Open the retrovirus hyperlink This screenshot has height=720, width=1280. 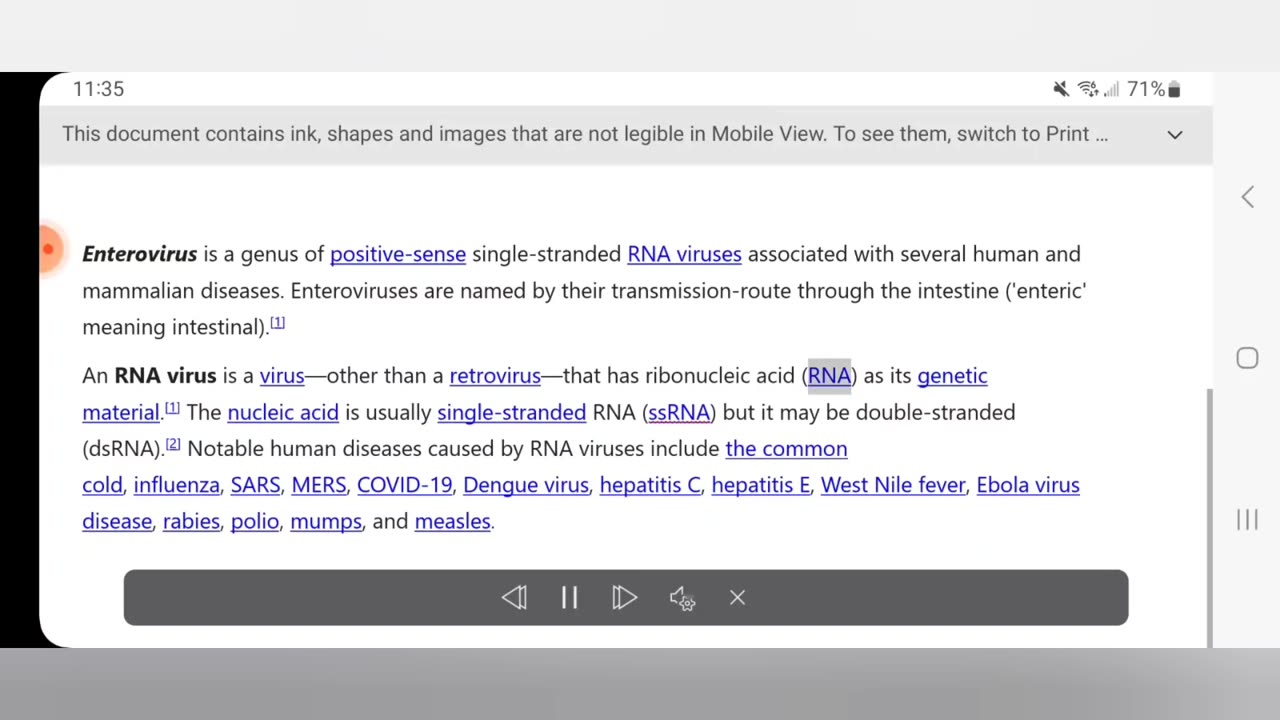(x=495, y=376)
